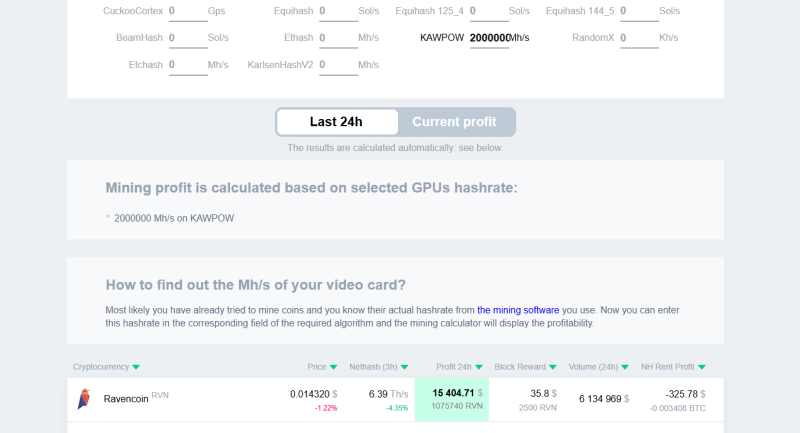Open the mining software link
The width and height of the screenshot is (800, 433).
pyautogui.click(x=525, y=310)
